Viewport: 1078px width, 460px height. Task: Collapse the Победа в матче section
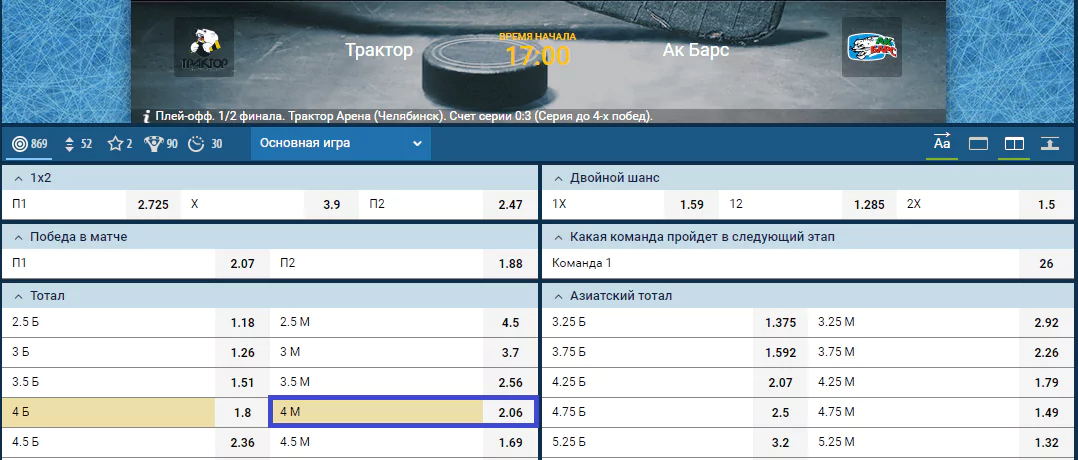pyautogui.click(x=19, y=237)
